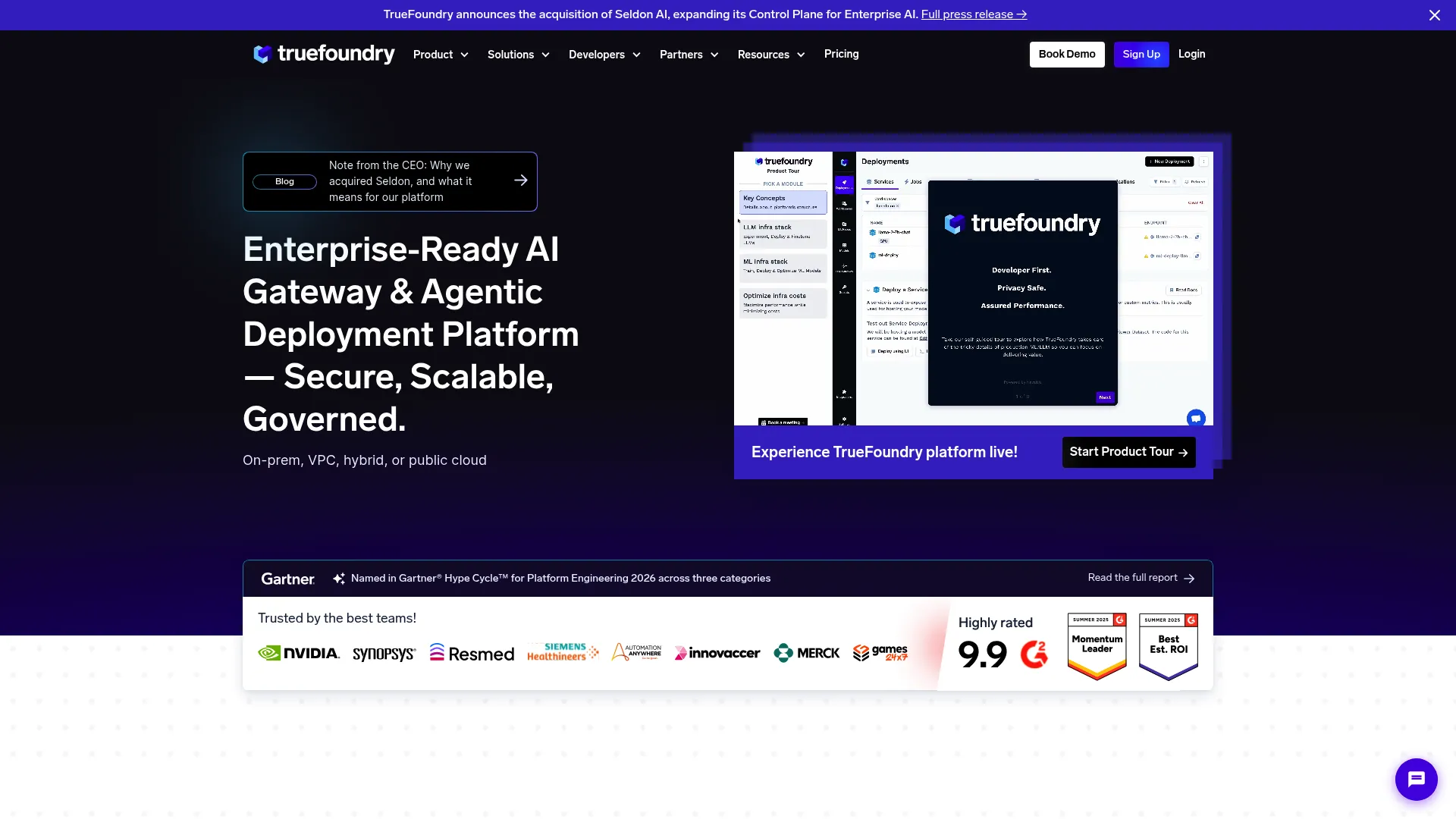Screen dimensions: 1456x819
Task: Click the arrow next to Read the full report
Action: 1189,579
